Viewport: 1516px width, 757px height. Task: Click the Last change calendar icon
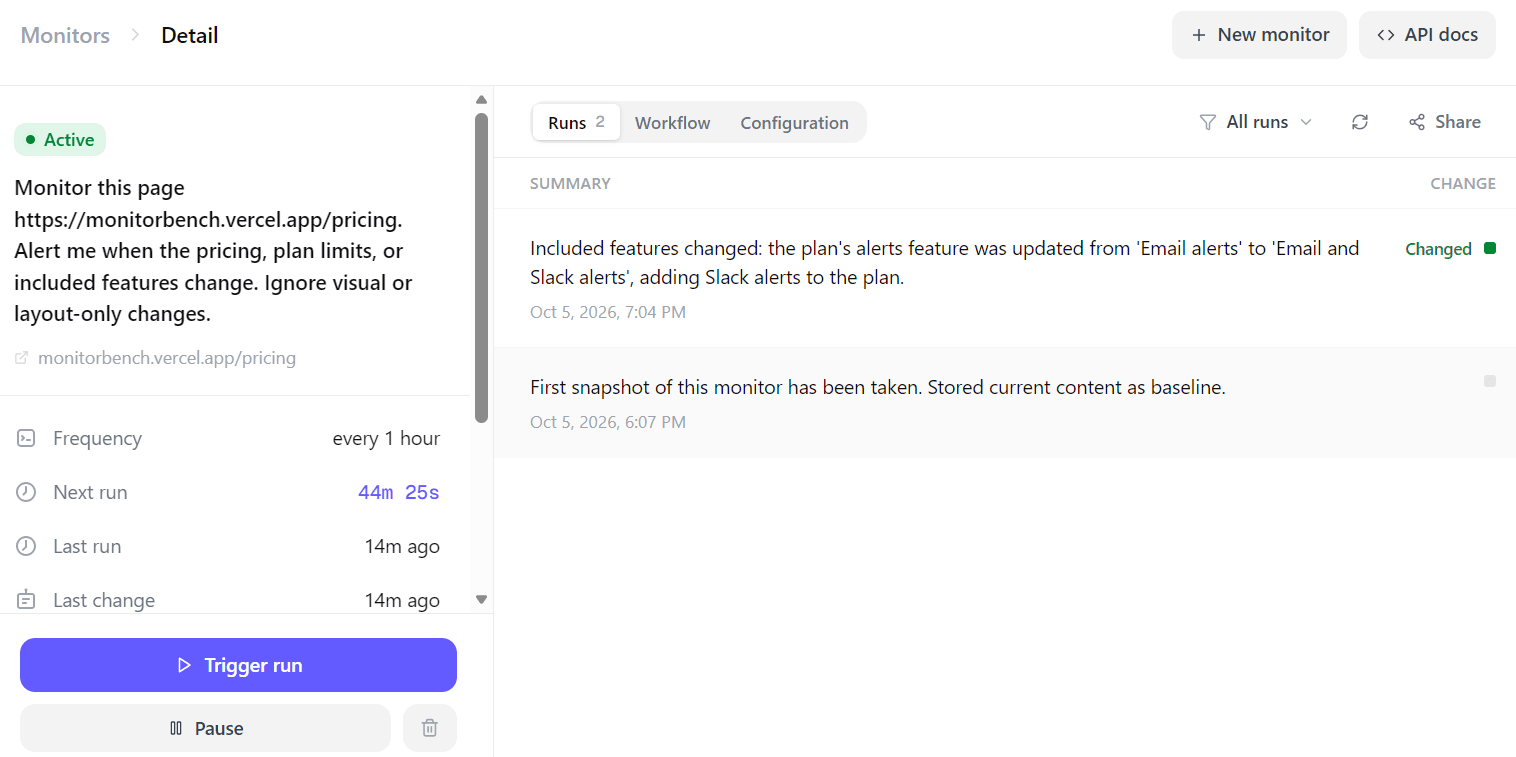(x=26, y=600)
